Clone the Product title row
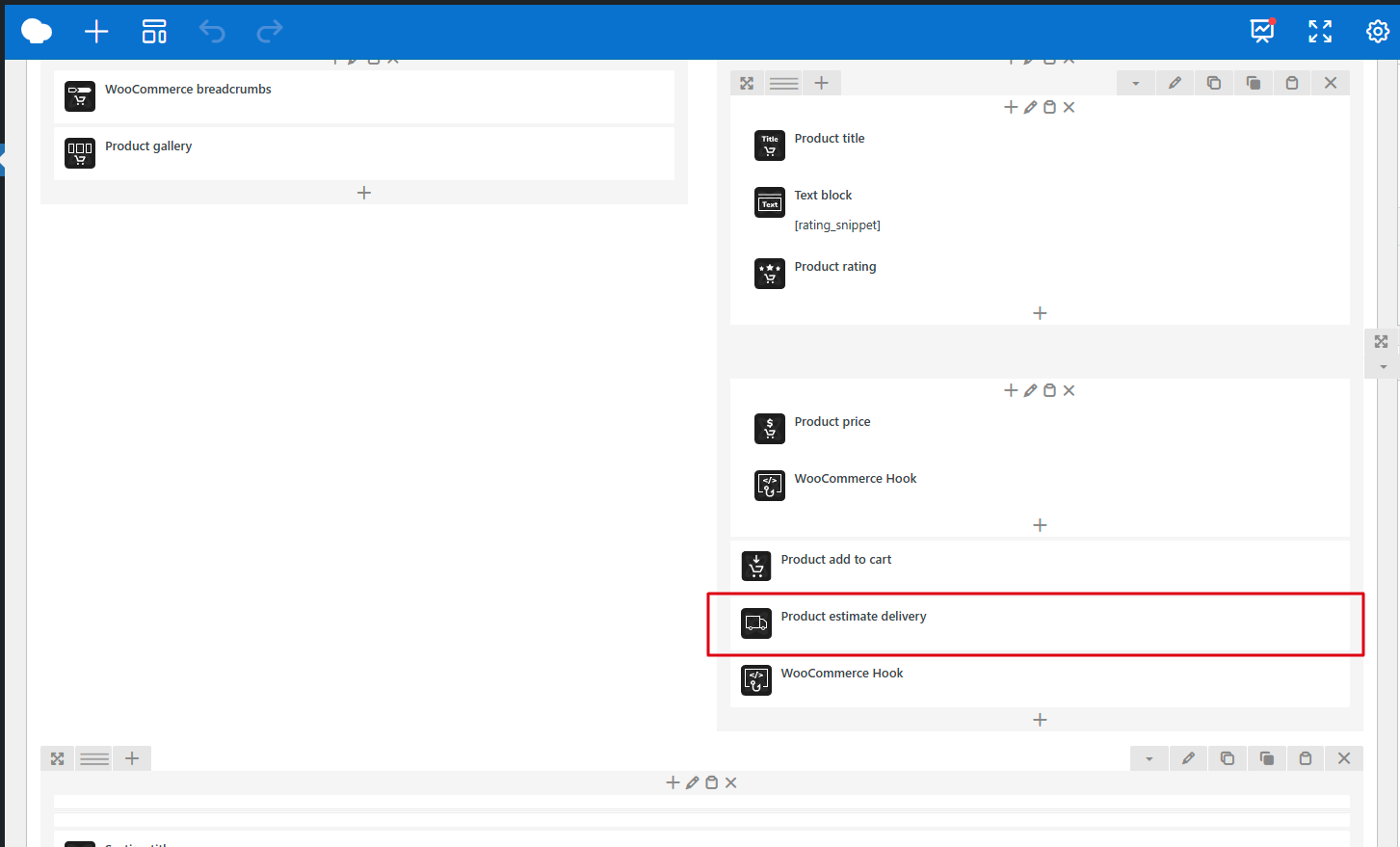 [1253, 83]
